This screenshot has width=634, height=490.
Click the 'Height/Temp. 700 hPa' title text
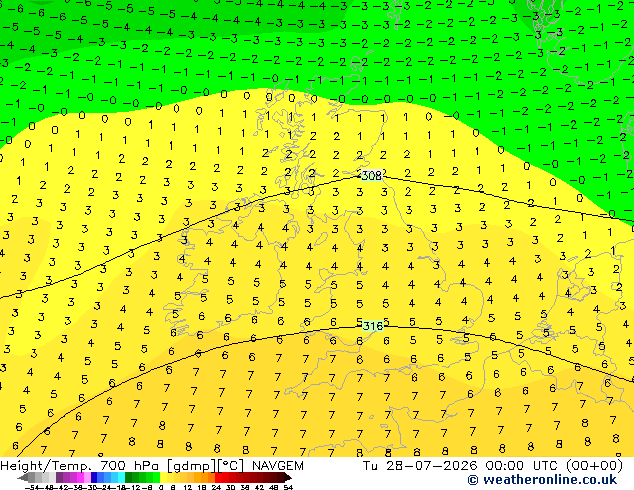pyautogui.click(x=80, y=466)
